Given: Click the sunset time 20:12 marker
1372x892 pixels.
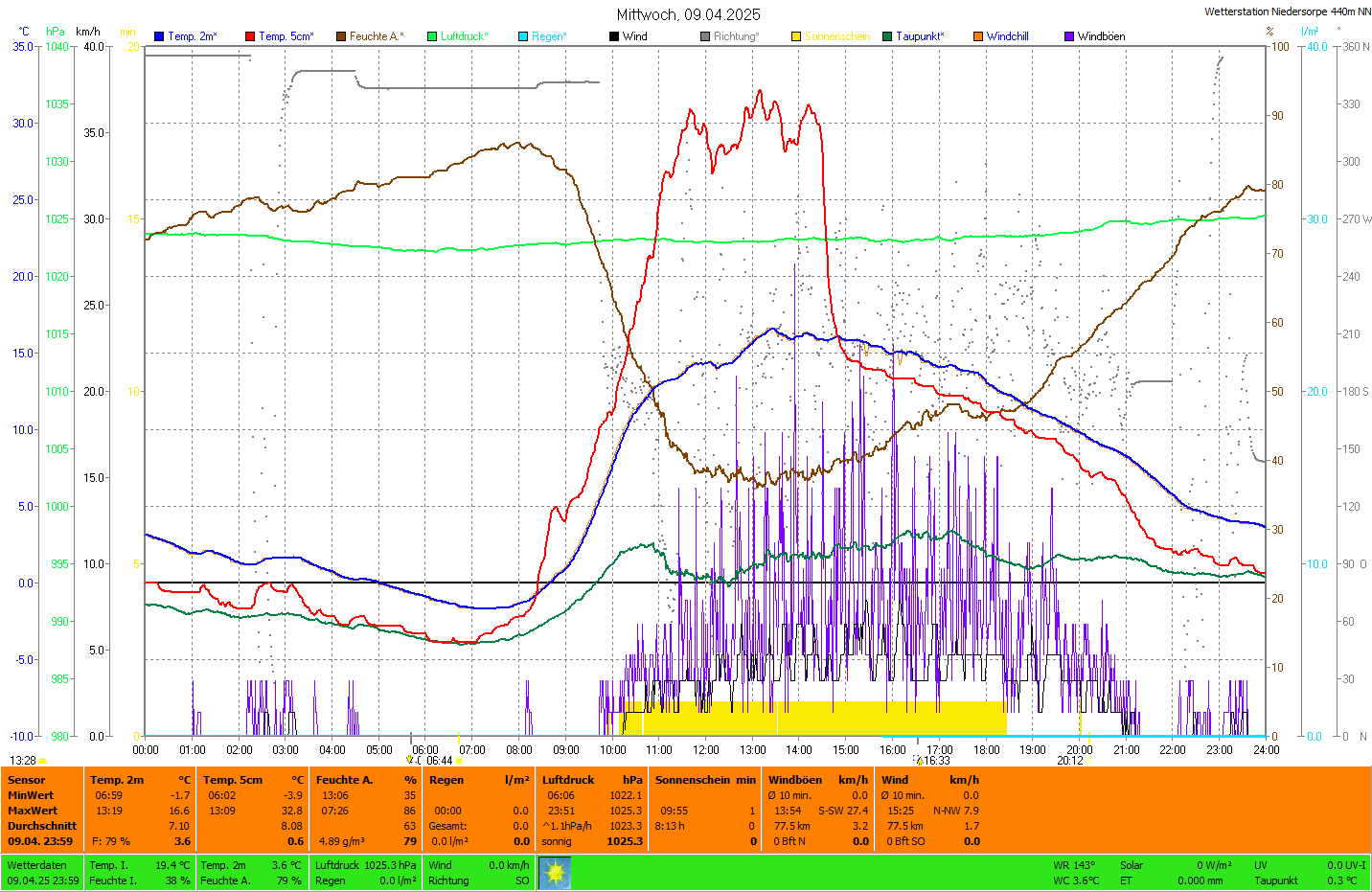Looking at the screenshot, I should 1070,761.
